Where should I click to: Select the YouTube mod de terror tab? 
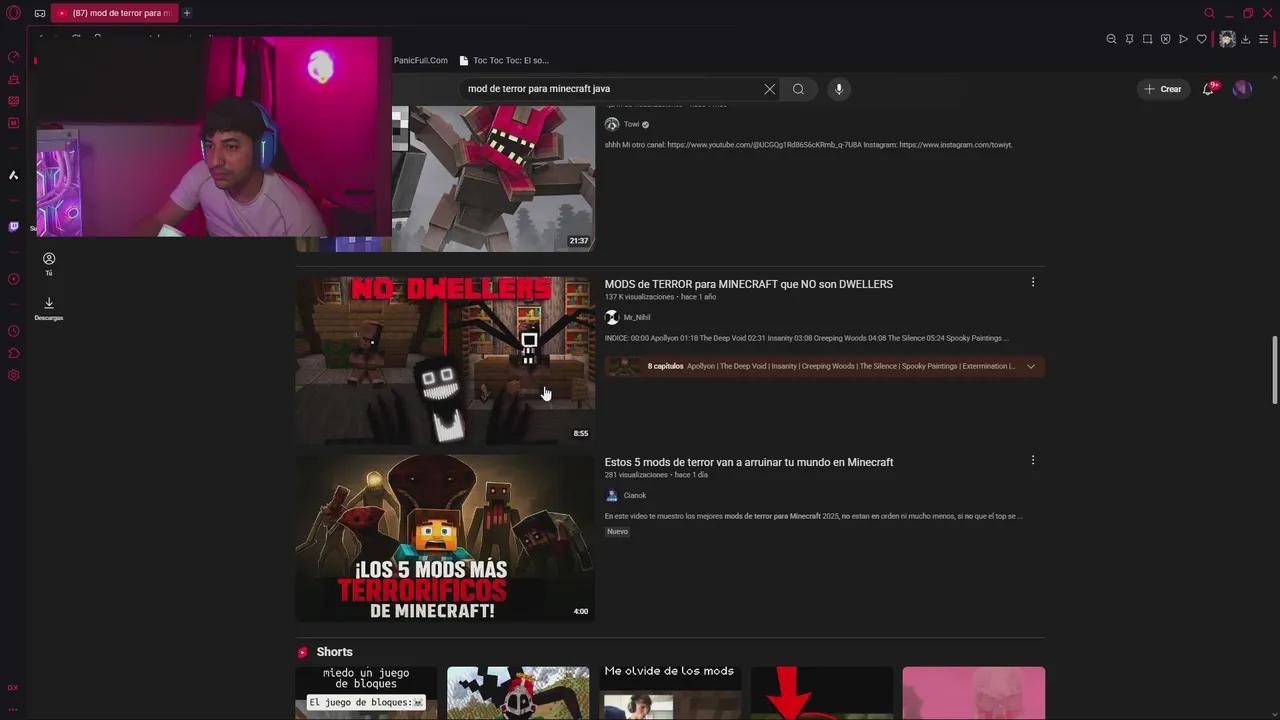114,13
